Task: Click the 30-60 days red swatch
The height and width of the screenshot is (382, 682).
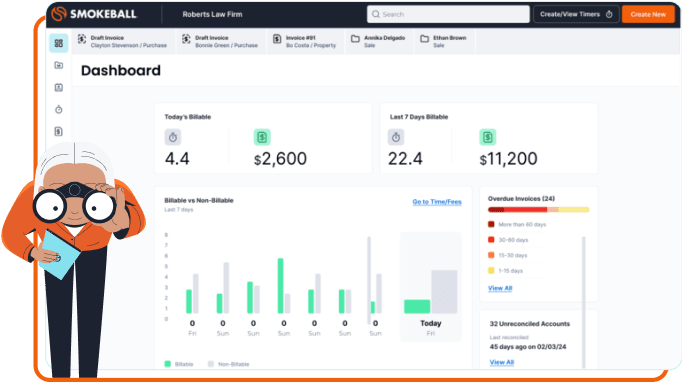Action: (x=491, y=240)
